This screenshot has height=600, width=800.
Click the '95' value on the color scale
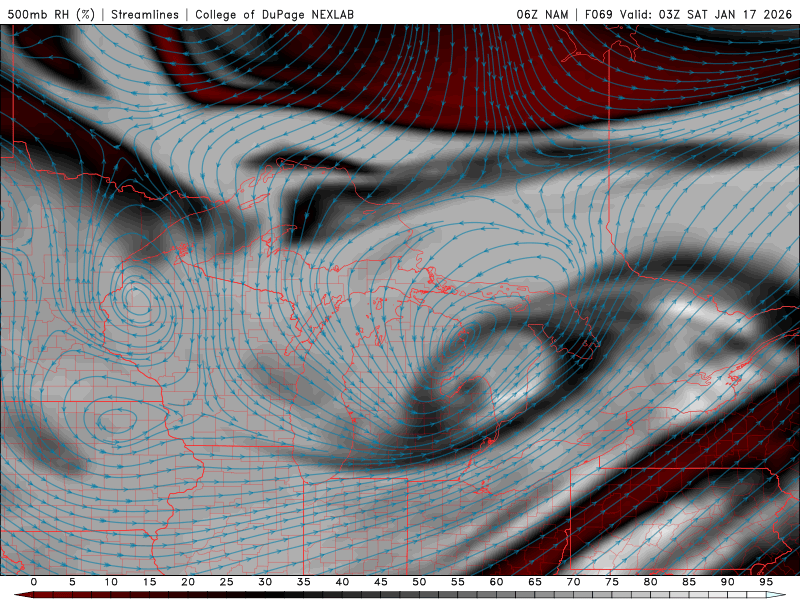(x=766, y=582)
